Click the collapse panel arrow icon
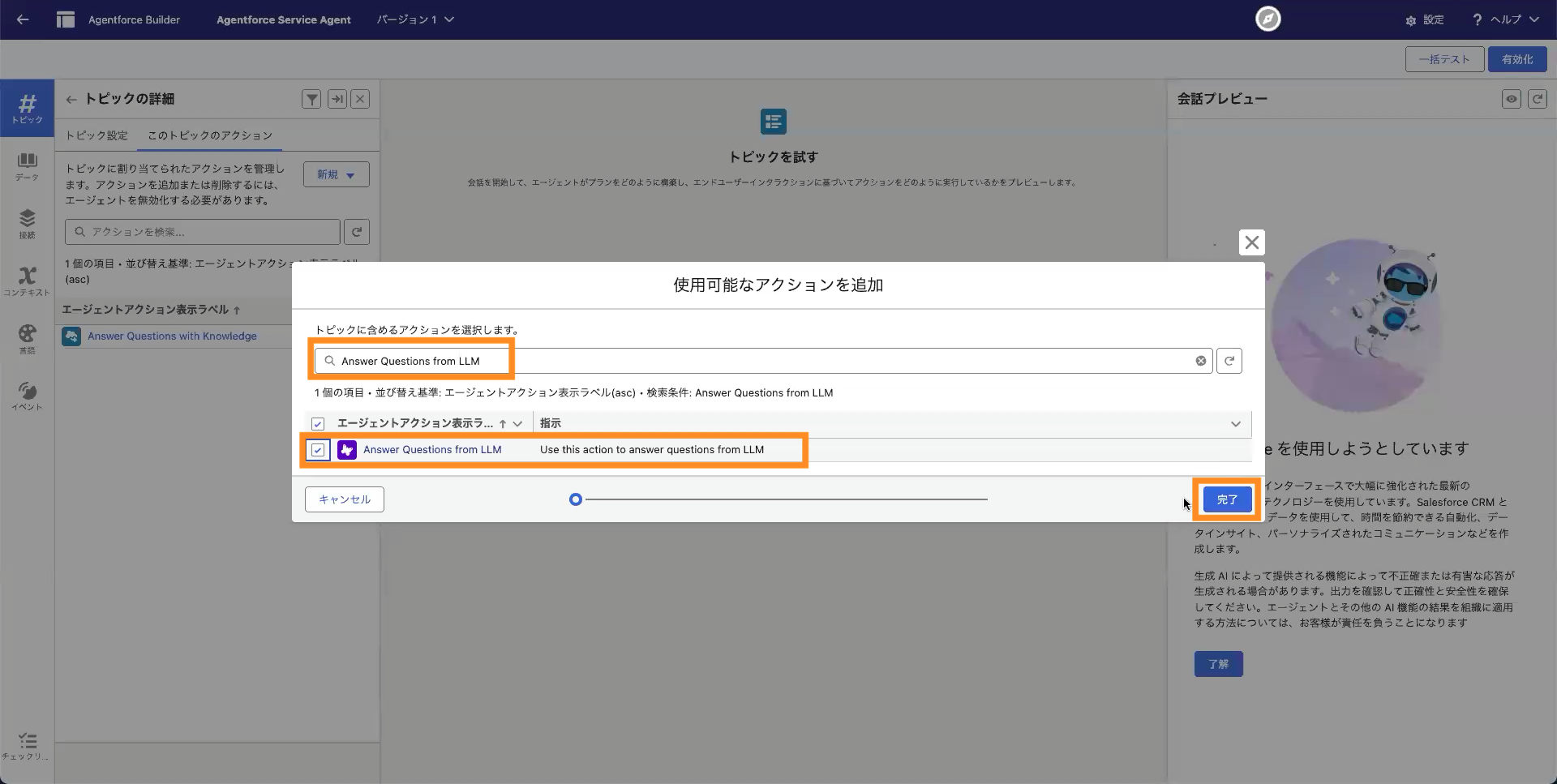This screenshot has width=1557, height=784. coord(337,99)
